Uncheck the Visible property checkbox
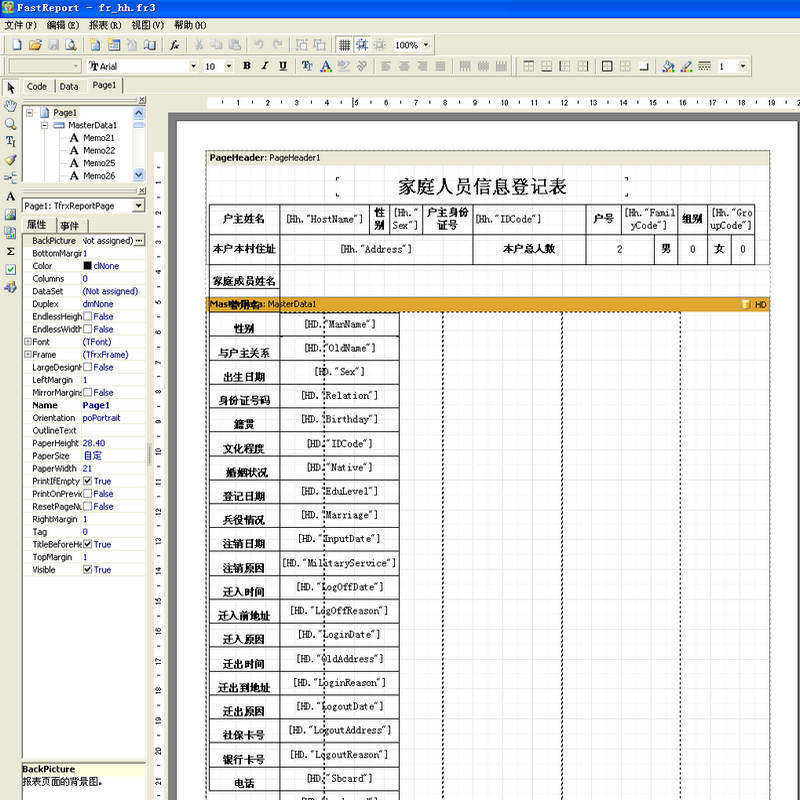Viewport: 800px width, 800px height. pos(87,569)
